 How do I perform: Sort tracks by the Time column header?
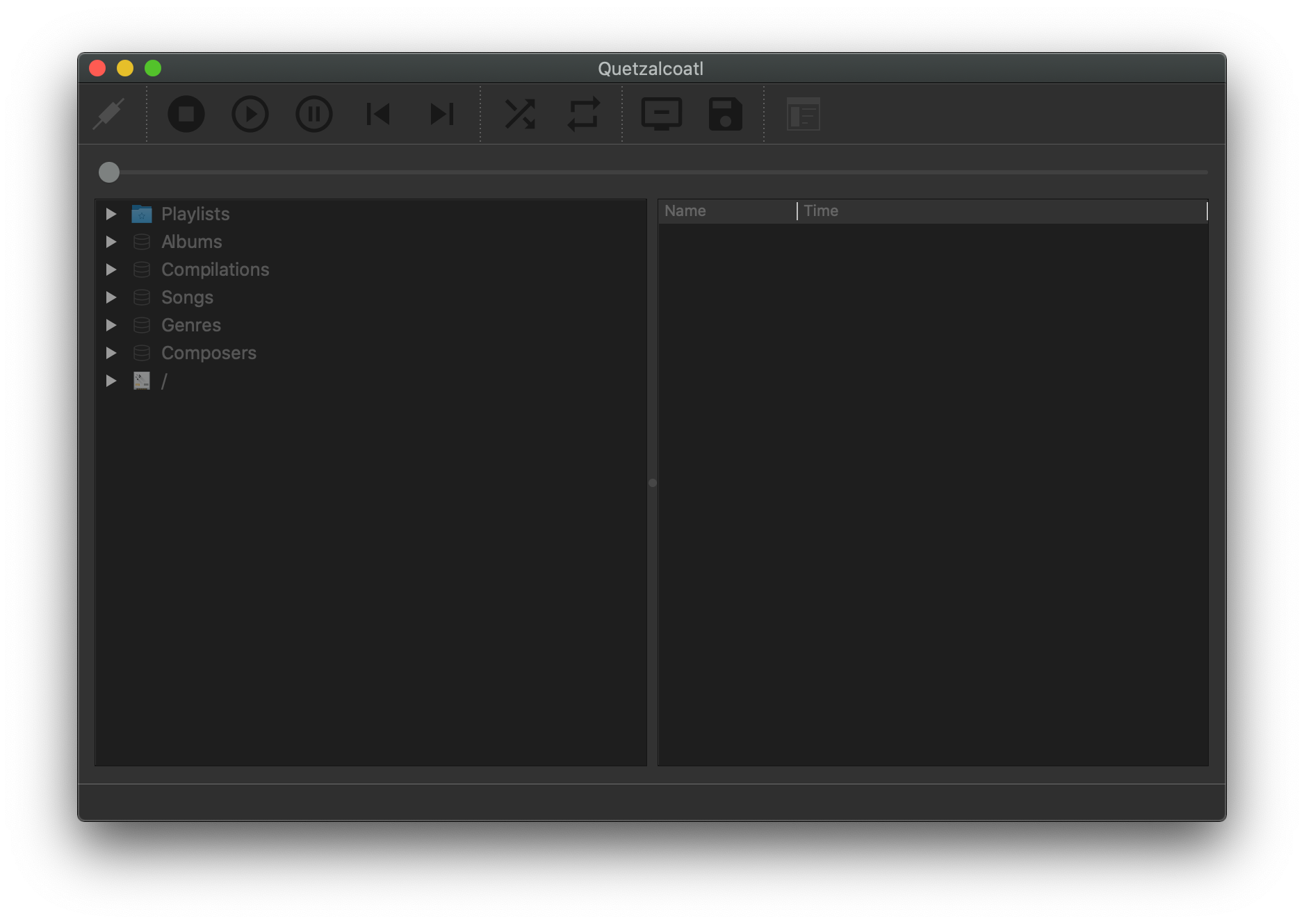[x=821, y=211]
